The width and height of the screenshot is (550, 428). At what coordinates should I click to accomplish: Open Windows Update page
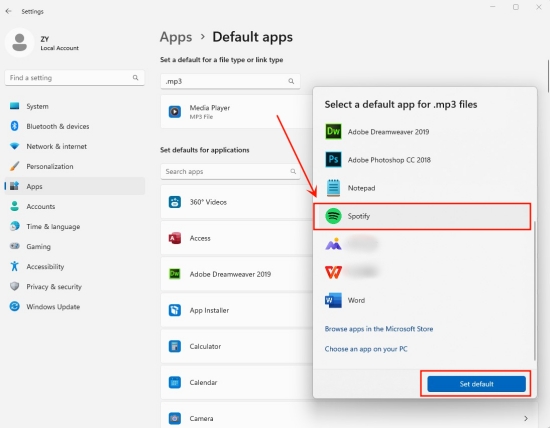point(75,306)
